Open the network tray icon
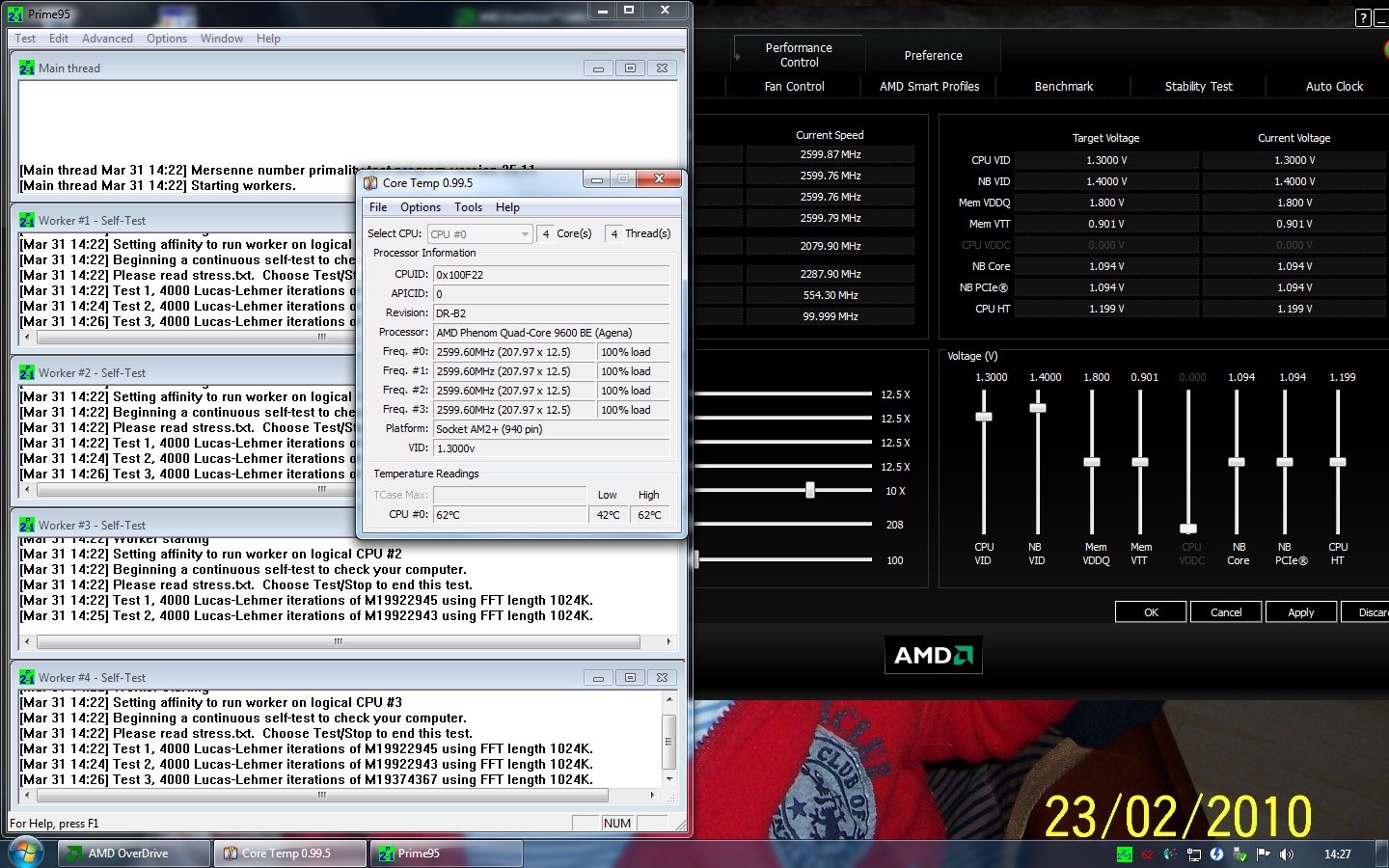The height and width of the screenshot is (868, 1389). [1194, 854]
